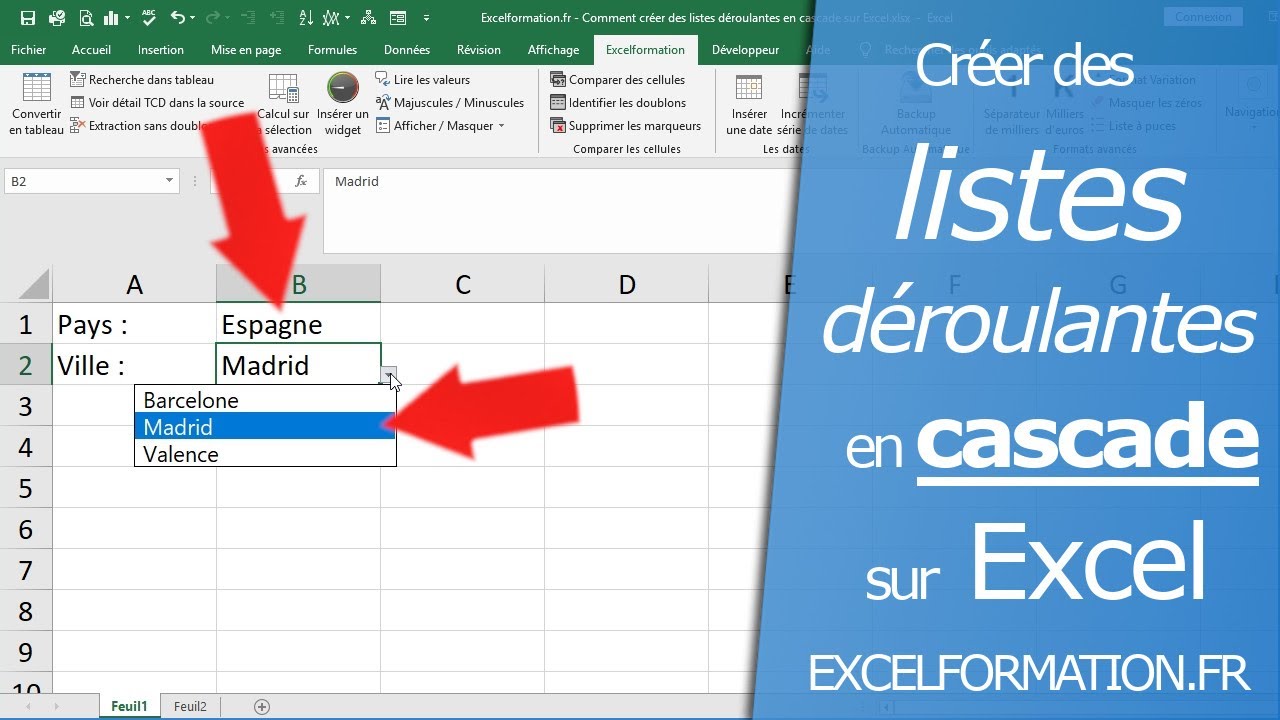This screenshot has height=720, width=1280.
Task: Open the dropdown beside the bar chart icon
Action: (126, 18)
